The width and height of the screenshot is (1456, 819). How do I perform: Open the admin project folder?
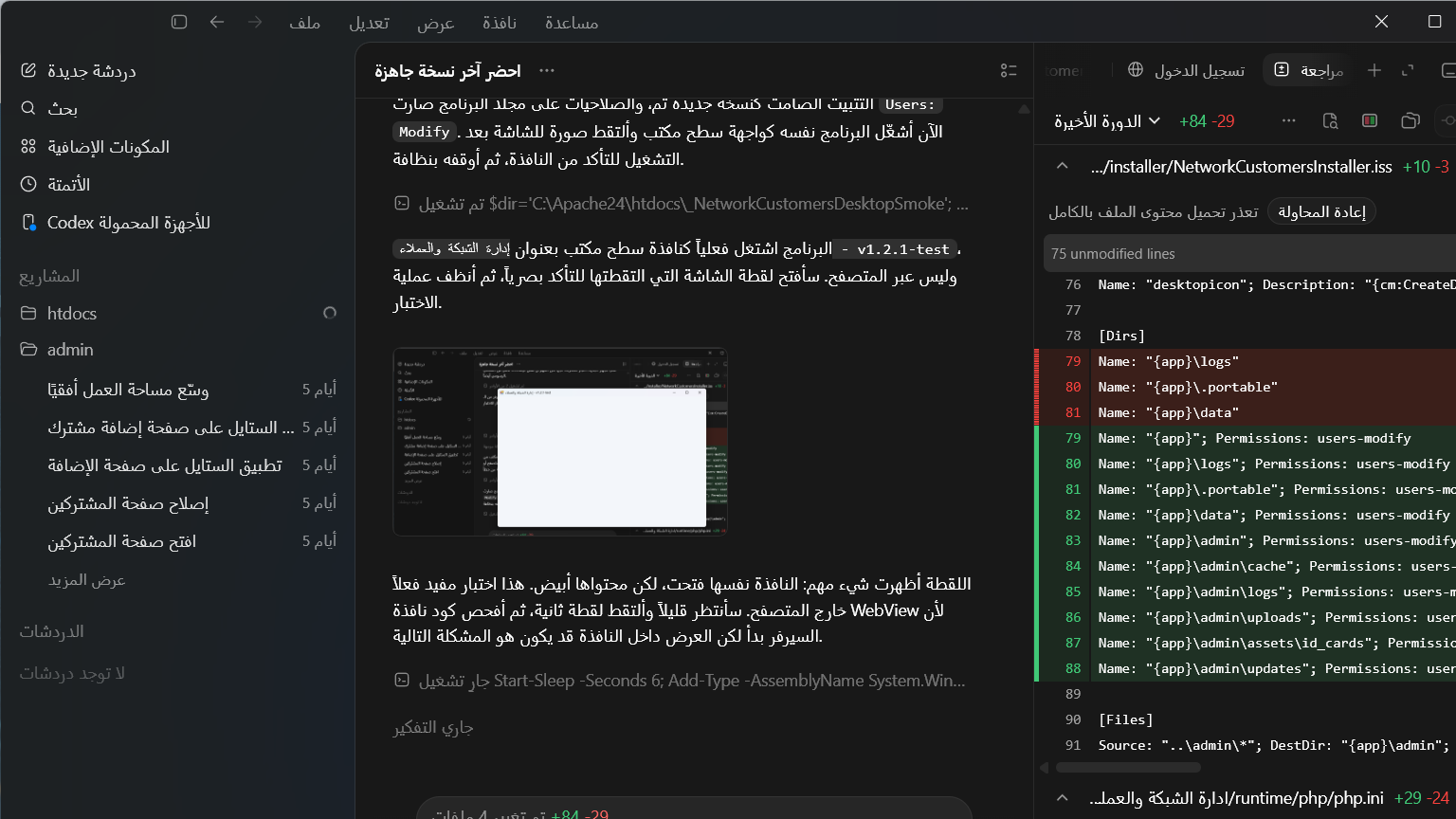57,350
